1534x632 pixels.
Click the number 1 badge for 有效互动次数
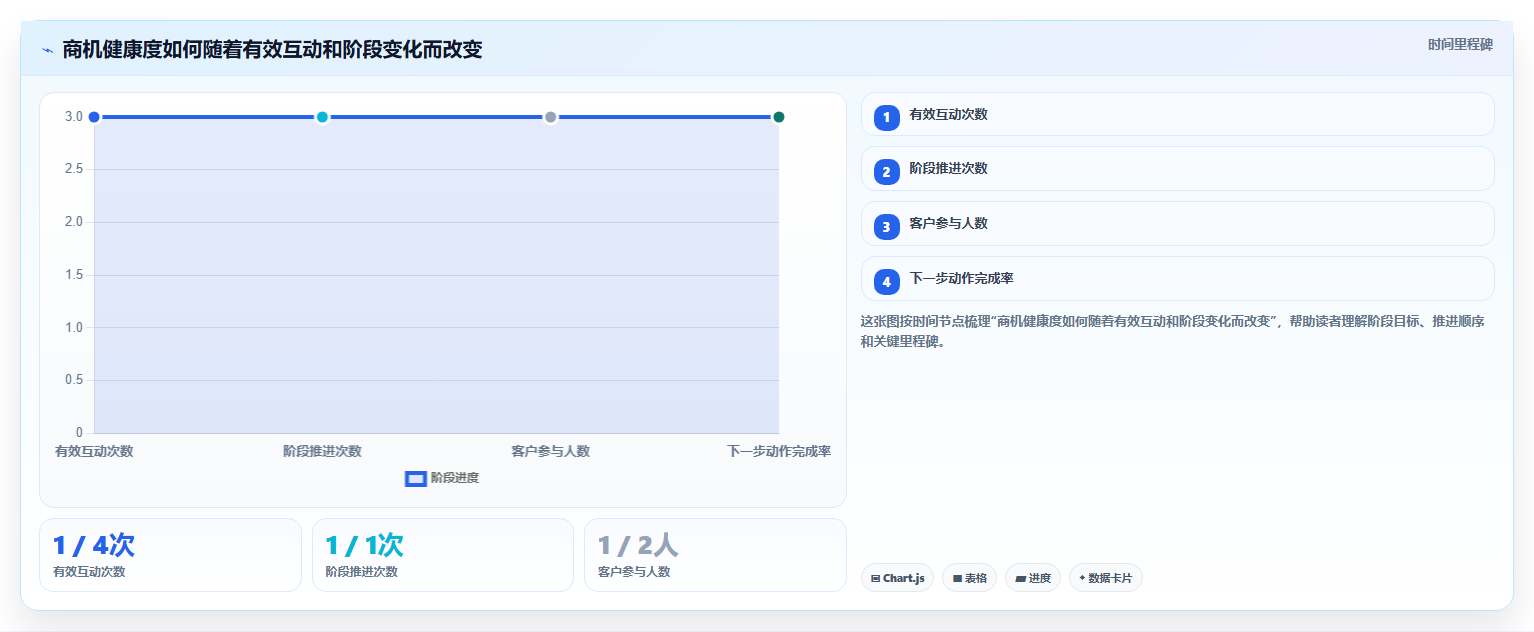point(886,118)
